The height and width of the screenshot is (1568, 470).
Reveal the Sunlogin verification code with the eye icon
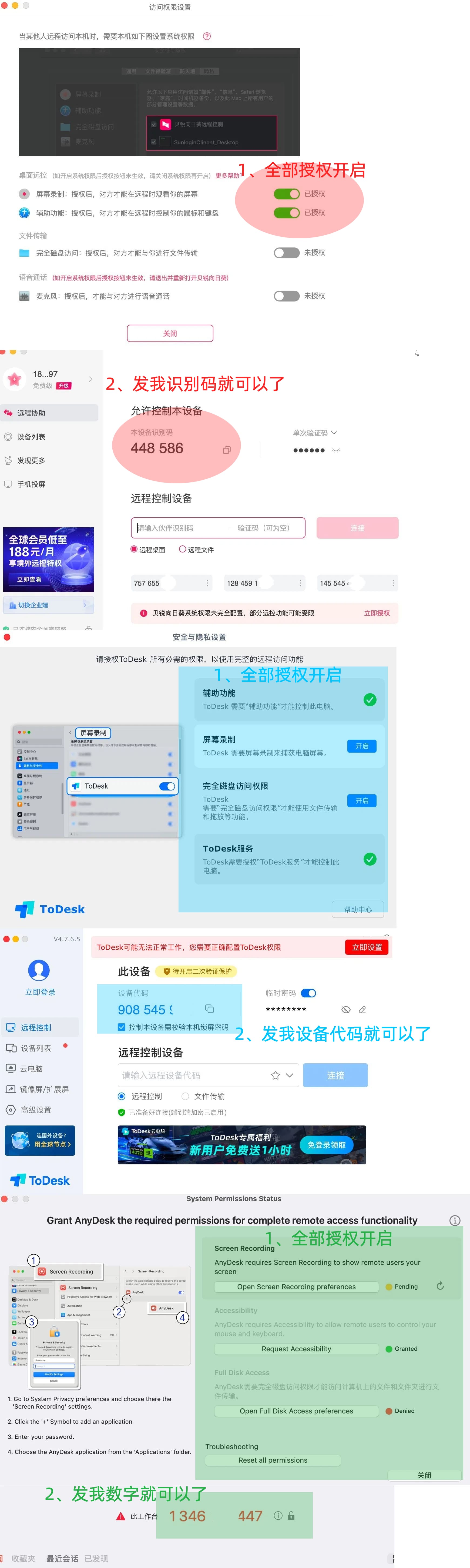coord(336,450)
